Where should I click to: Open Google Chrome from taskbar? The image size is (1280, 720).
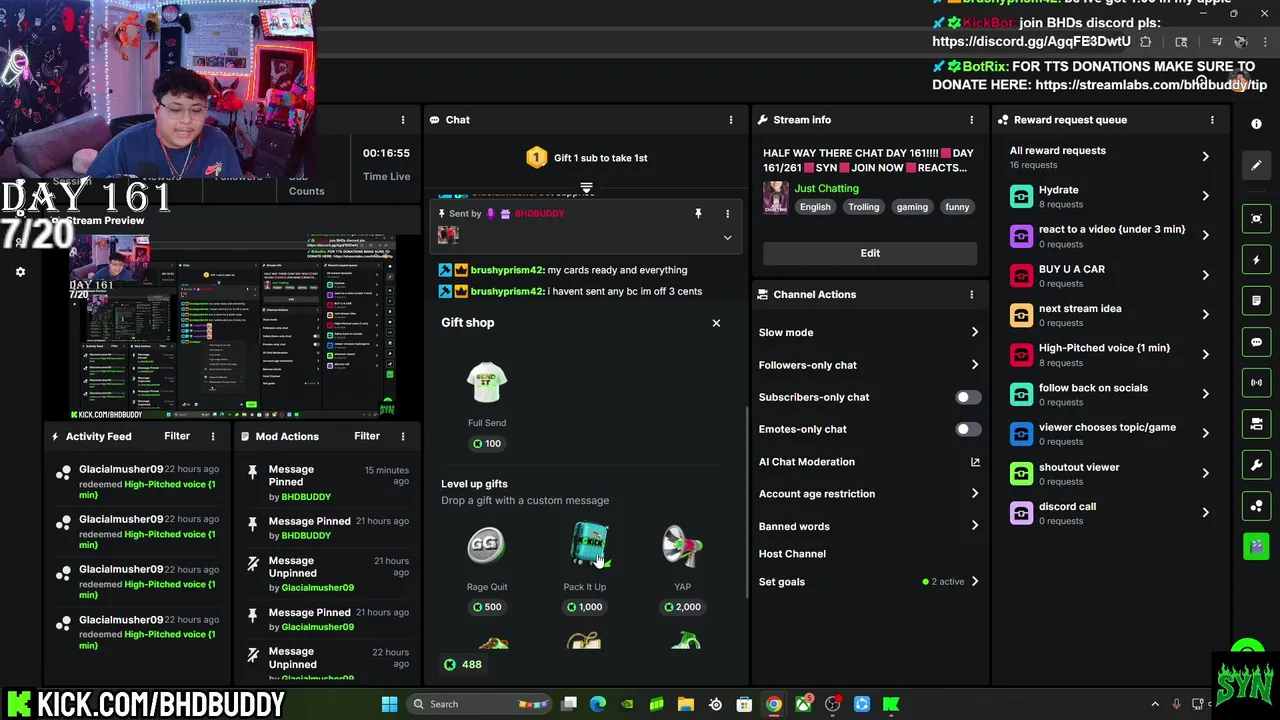[773, 704]
